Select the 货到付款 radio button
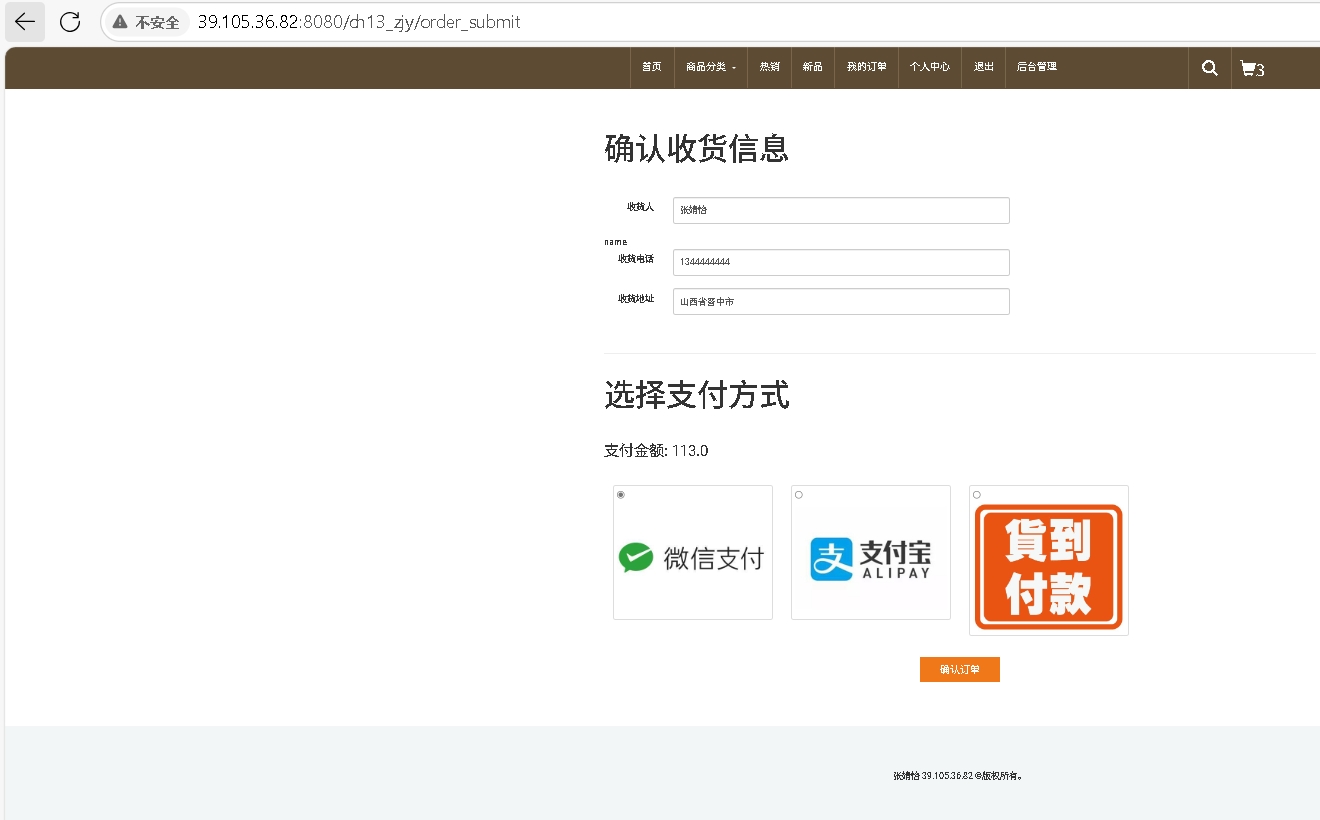This screenshot has width=1320, height=820. 977,495
